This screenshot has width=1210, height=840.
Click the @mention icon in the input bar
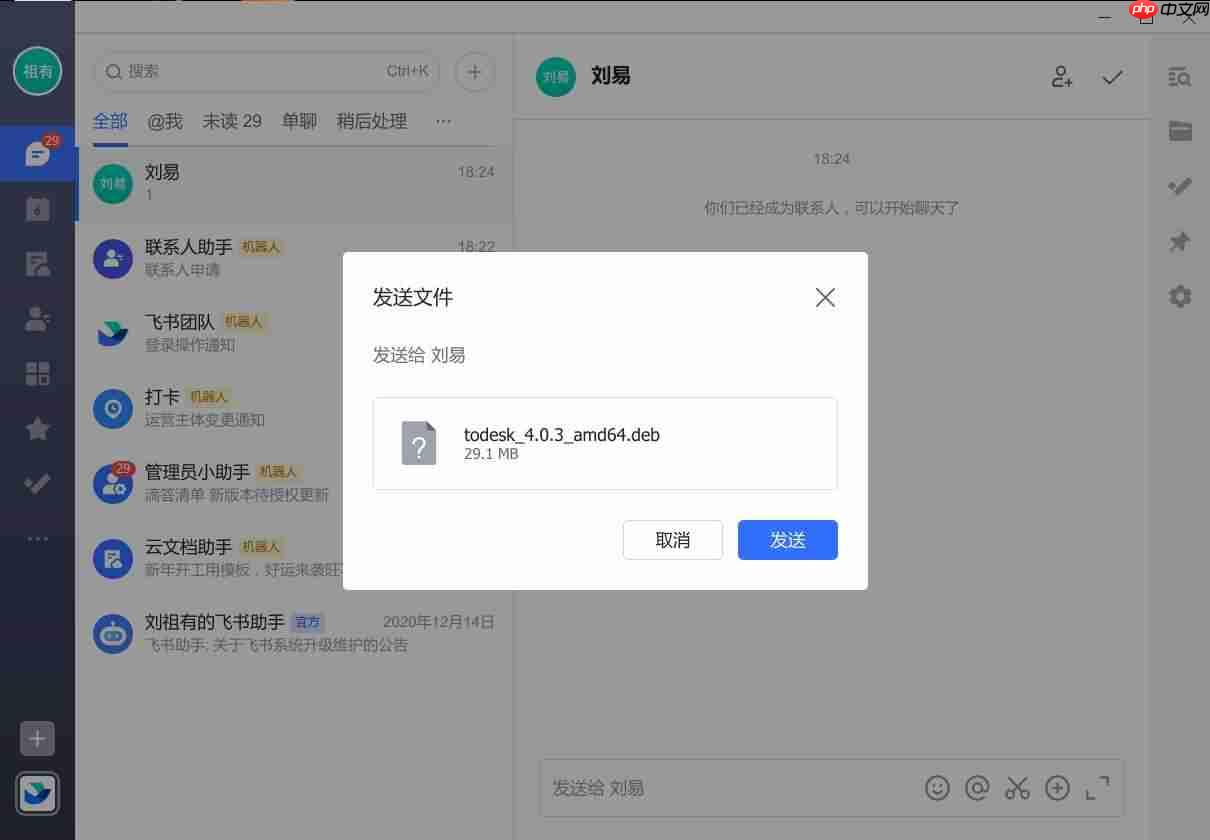(977, 788)
